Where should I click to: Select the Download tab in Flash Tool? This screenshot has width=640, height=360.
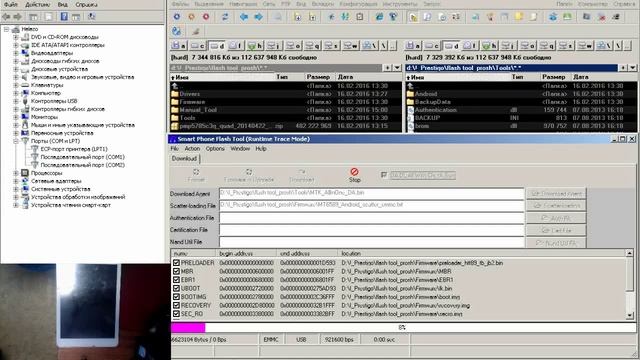pyautogui.click(x=184, y=158)
